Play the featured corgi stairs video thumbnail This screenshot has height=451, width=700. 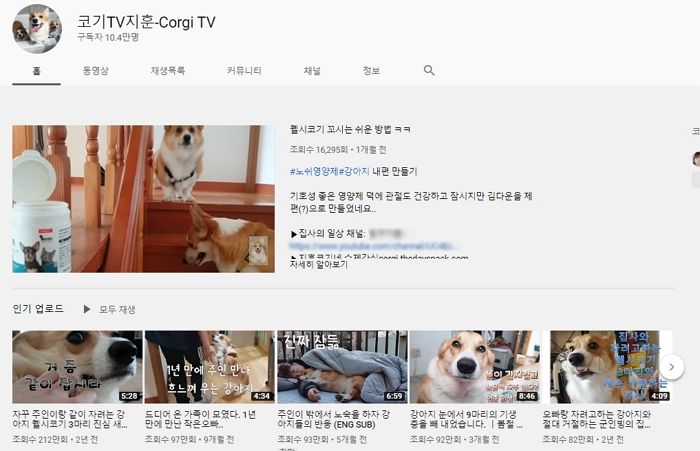143,199
